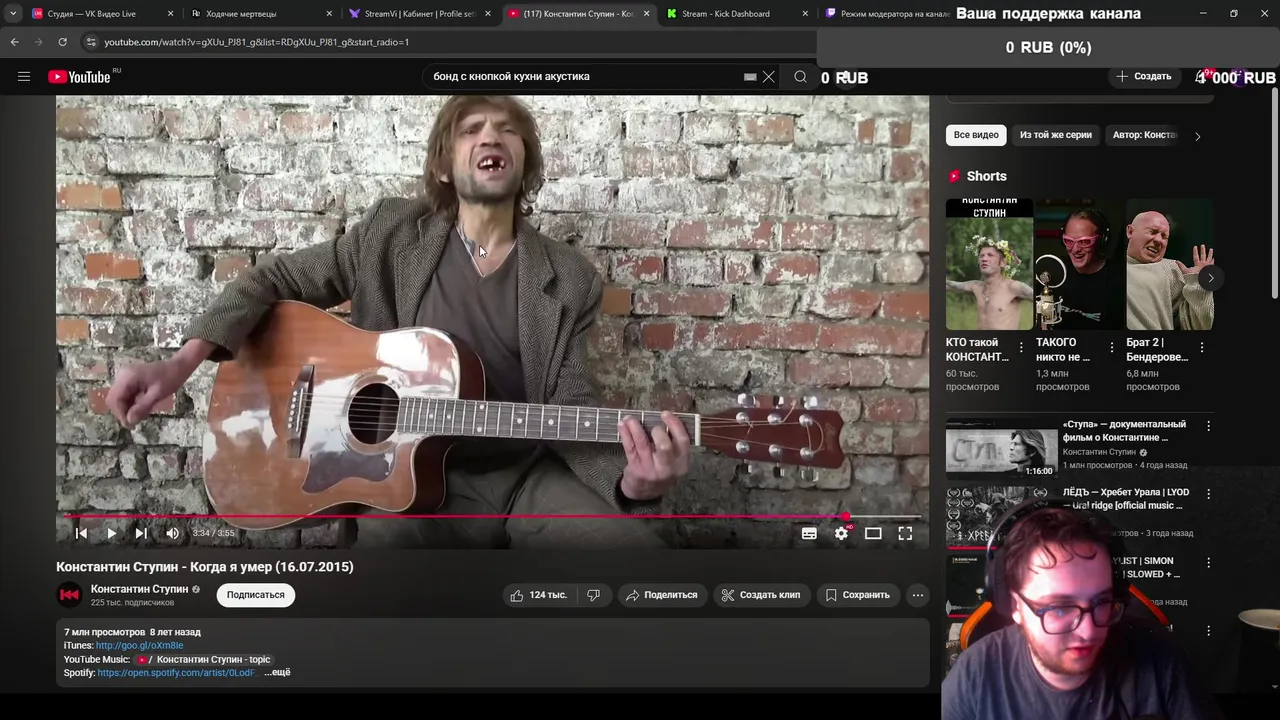
Task: Switch to StreamVi Кабинет browser tab
Action: pos(419,14)
